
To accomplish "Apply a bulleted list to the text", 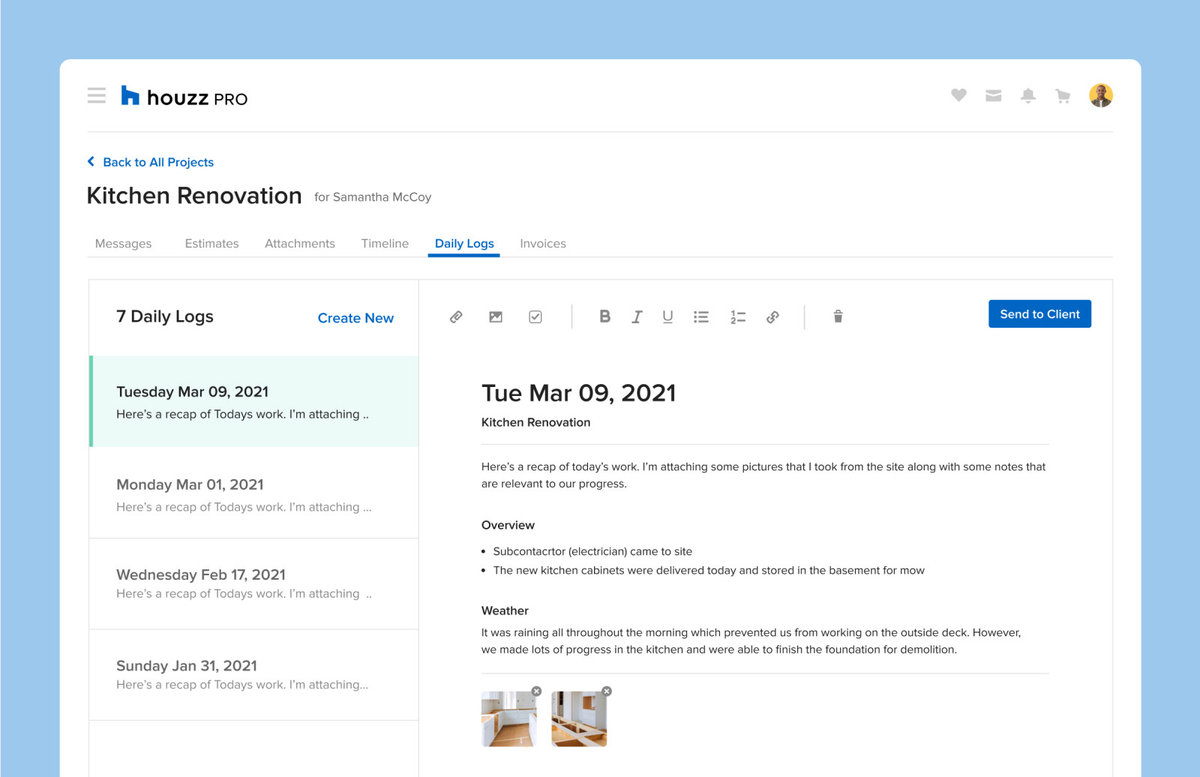I will 701,316.
